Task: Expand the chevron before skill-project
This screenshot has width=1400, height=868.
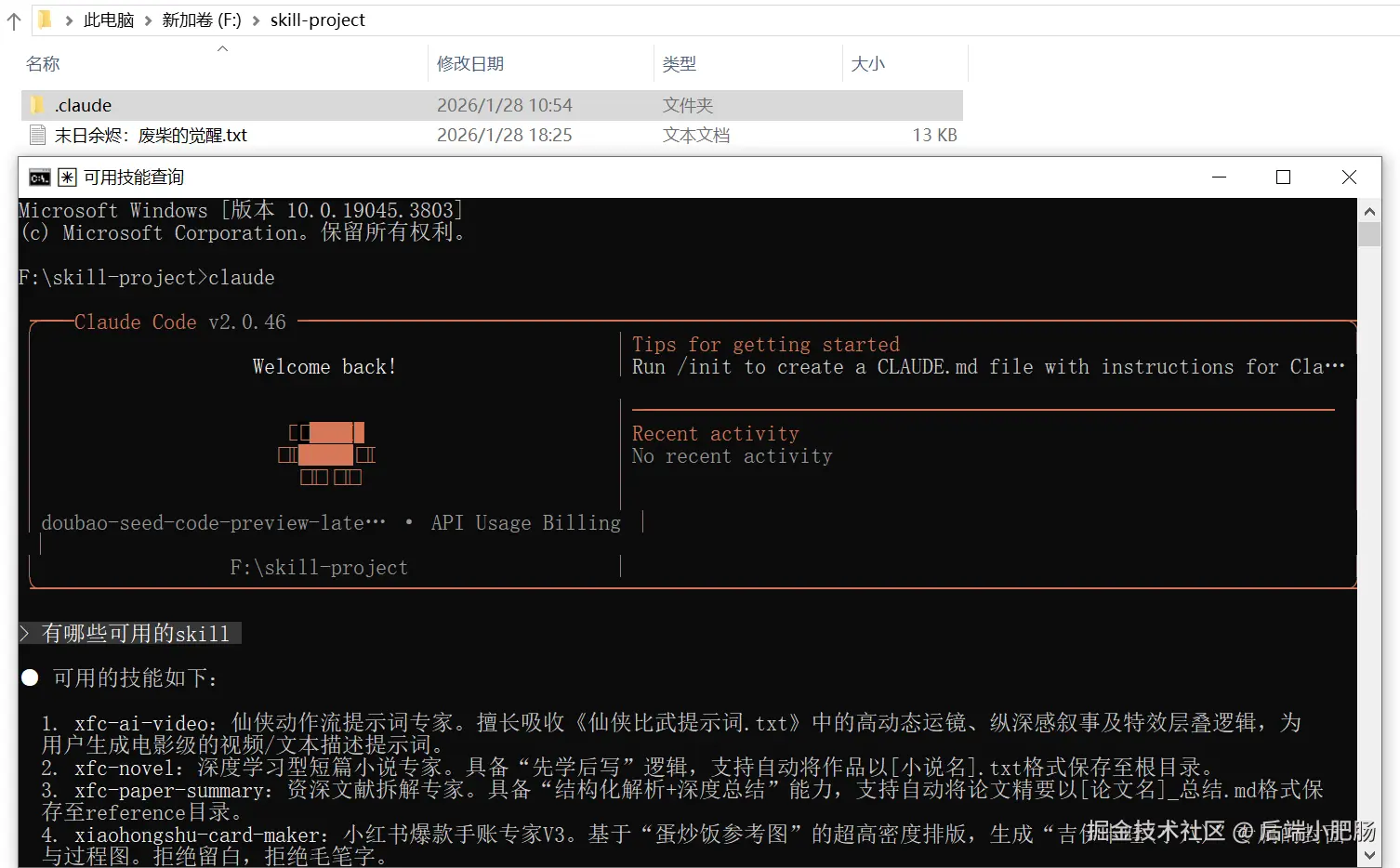Action: (x=256, y=20)
